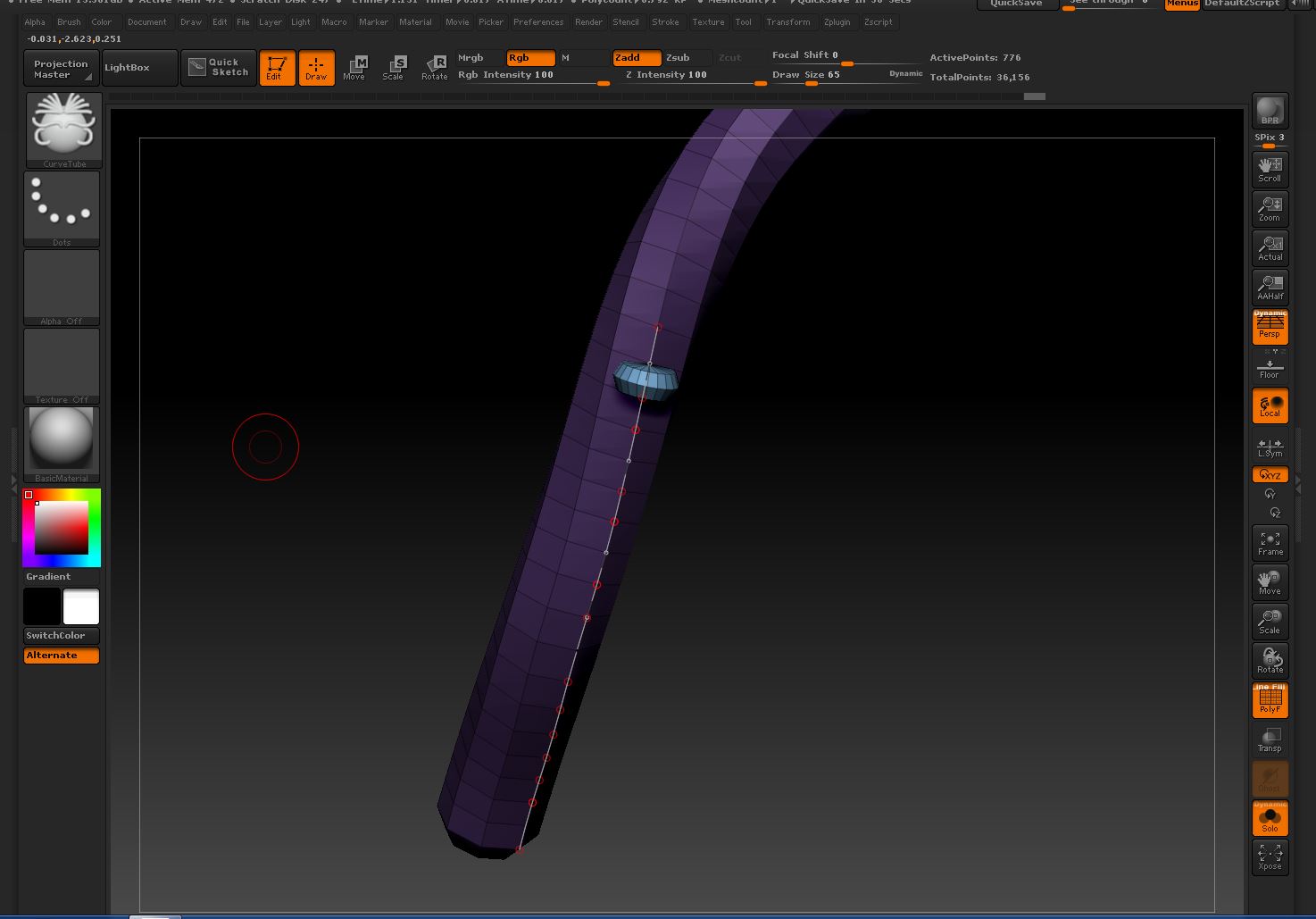This screenshot has width=1316, height=919.
Task: Open the LightBox browser
Action: 139,68
